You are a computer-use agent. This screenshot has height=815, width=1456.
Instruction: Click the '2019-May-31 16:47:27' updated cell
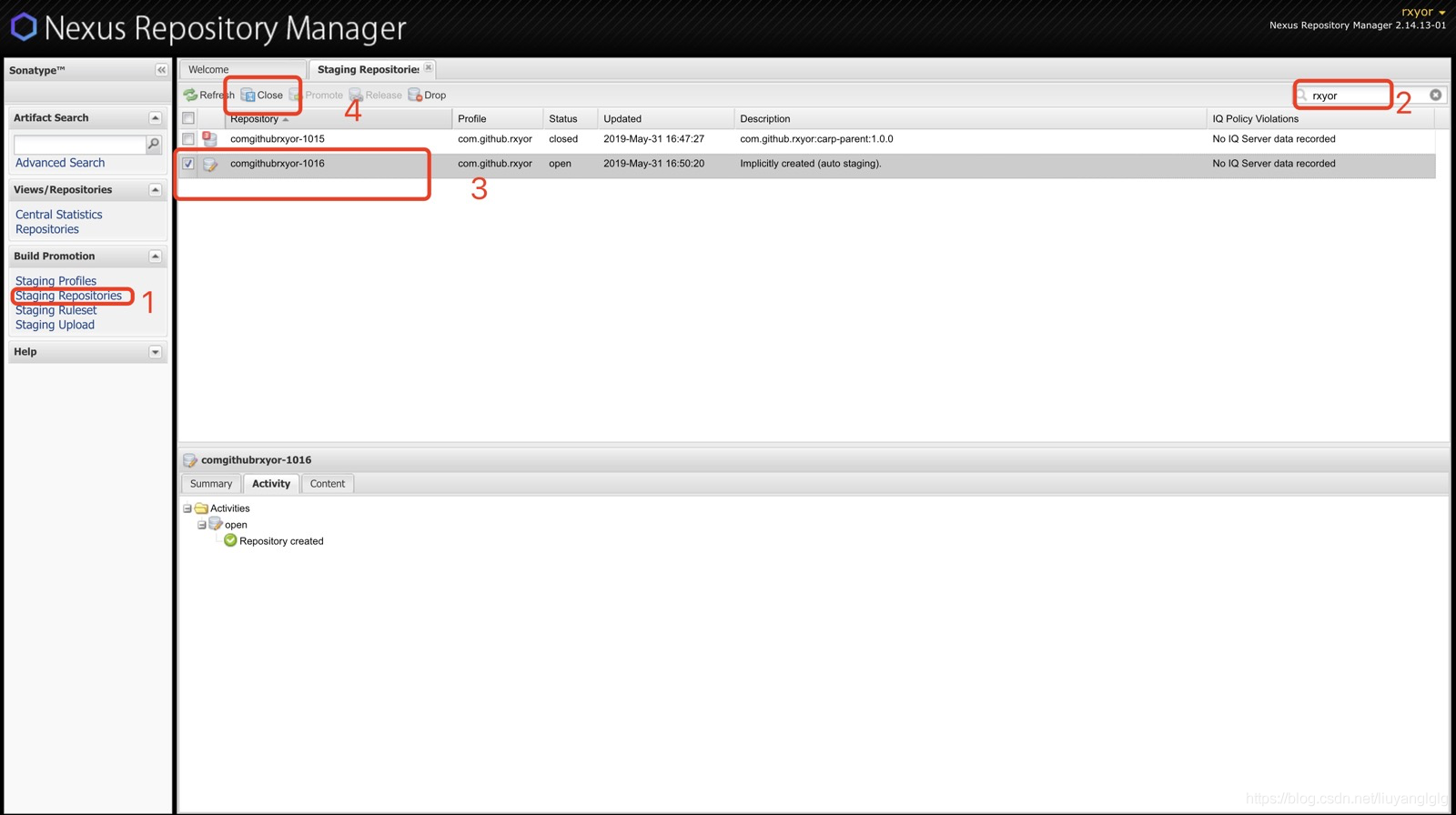653,139
